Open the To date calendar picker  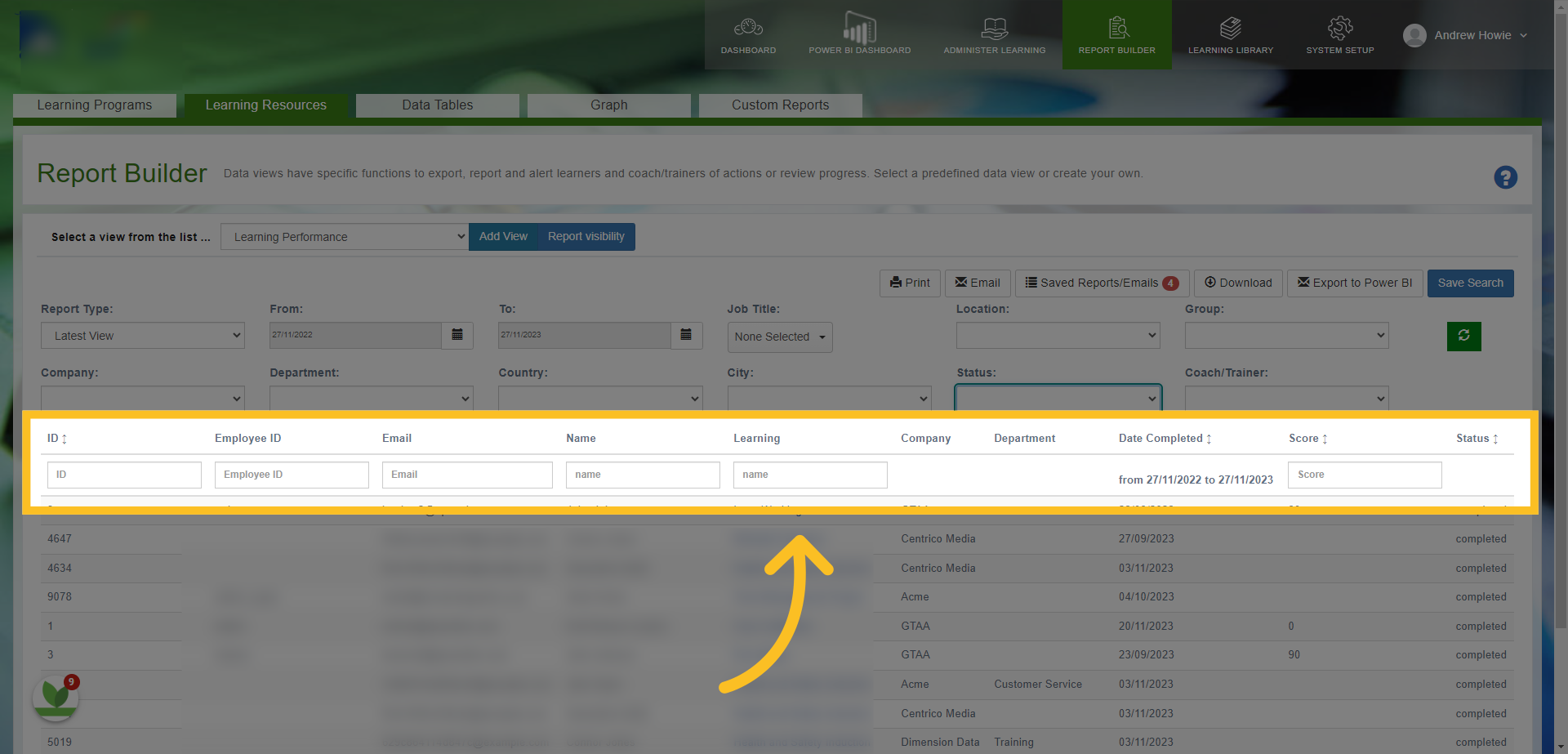click(686, 335)
